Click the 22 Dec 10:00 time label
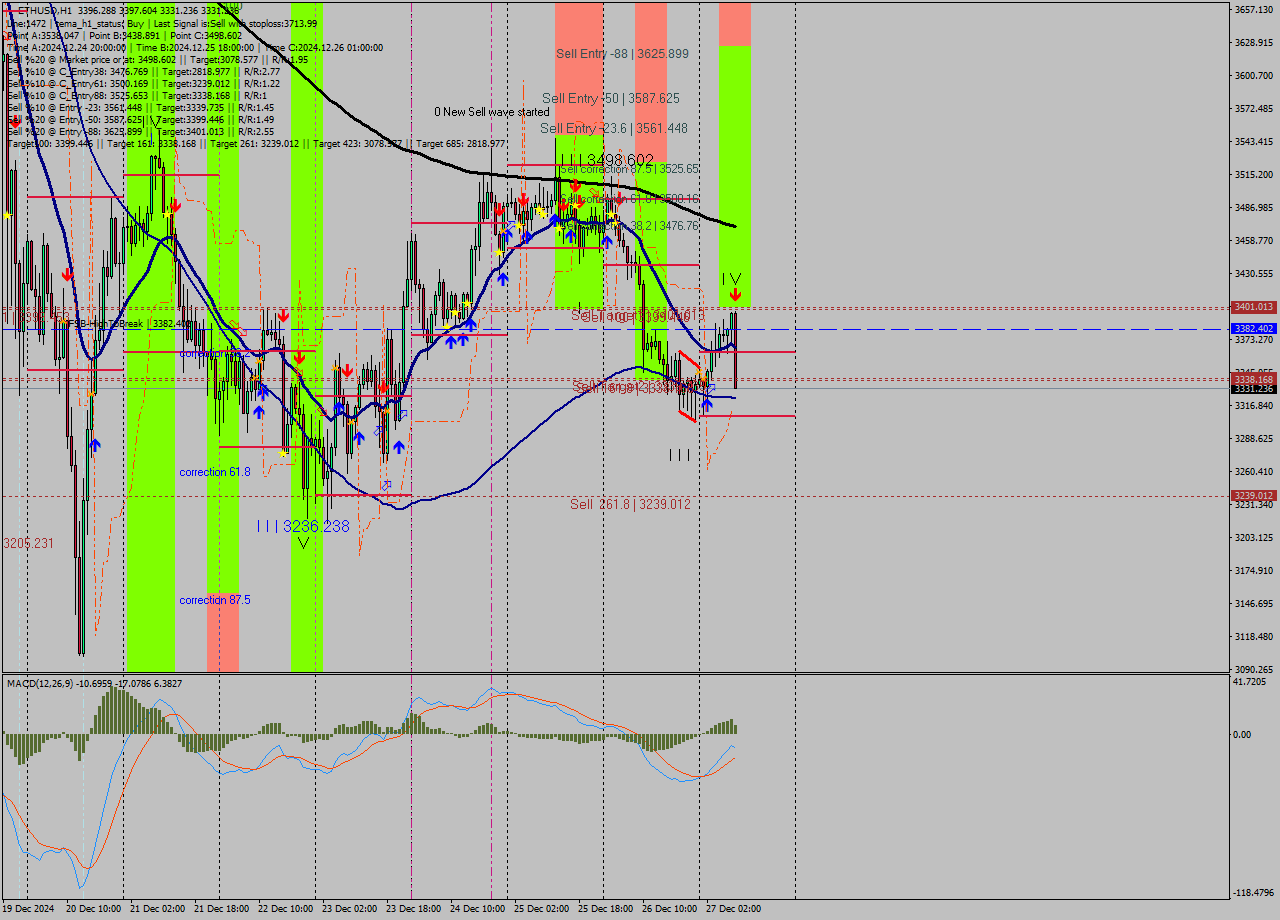Screen dimensions: 1280x920 coord(285,909)
